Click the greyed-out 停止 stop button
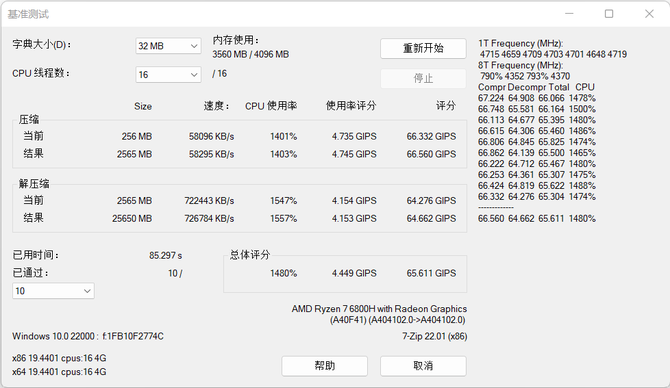The width and height of the screenshot is (670, 388). click(423, 79)
